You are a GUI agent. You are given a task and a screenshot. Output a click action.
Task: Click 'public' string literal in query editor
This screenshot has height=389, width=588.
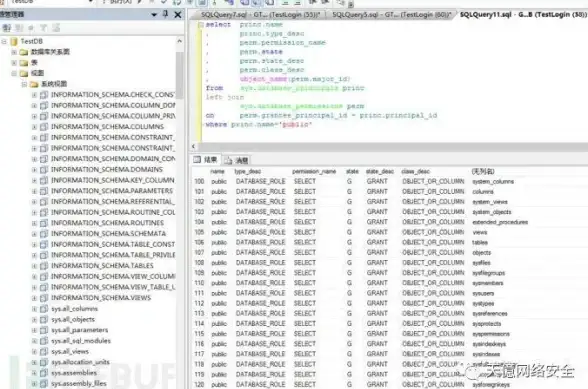click(x=296, y=125)
